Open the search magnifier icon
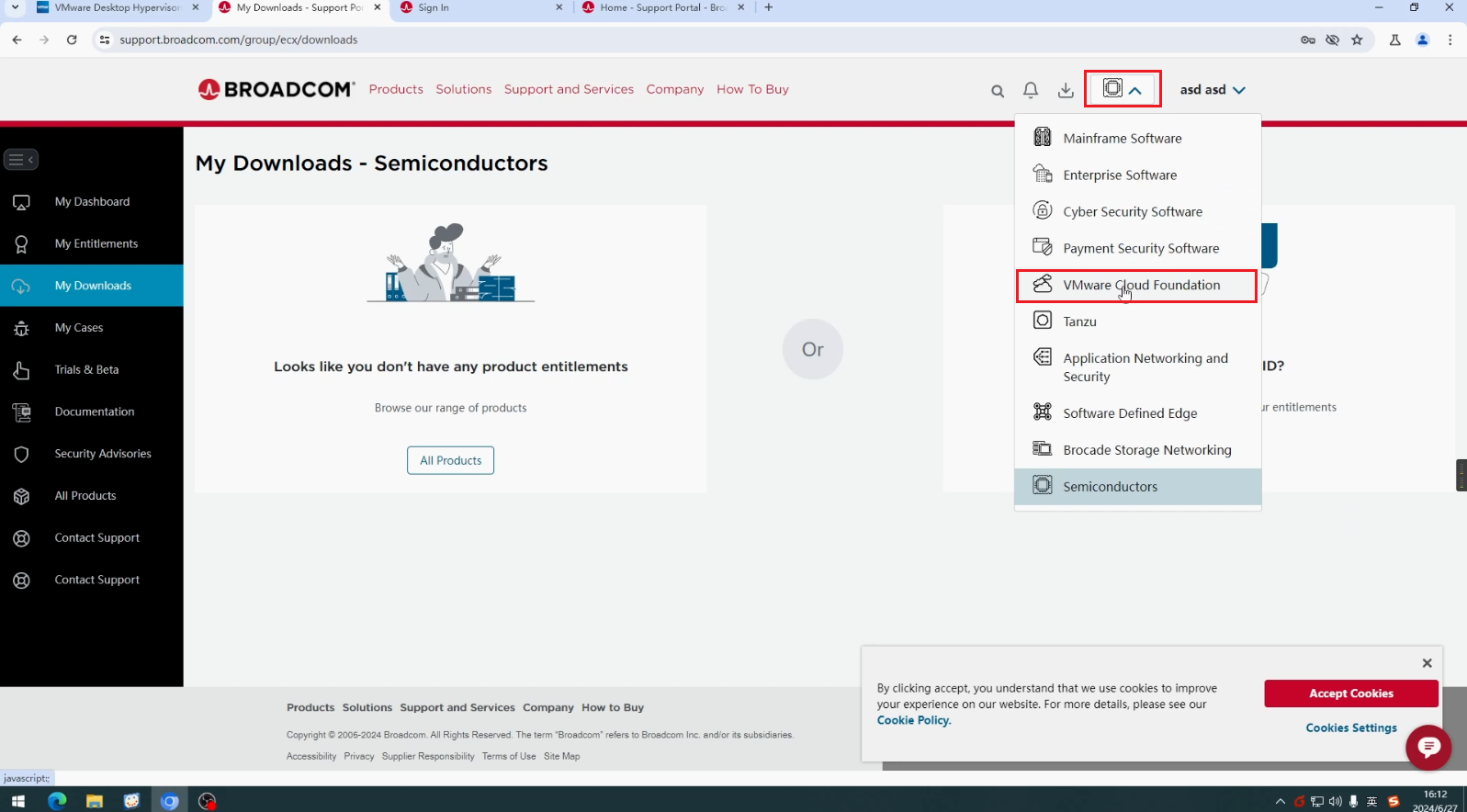This screenshot has height=812, width=1467. [x=998, y=91]
